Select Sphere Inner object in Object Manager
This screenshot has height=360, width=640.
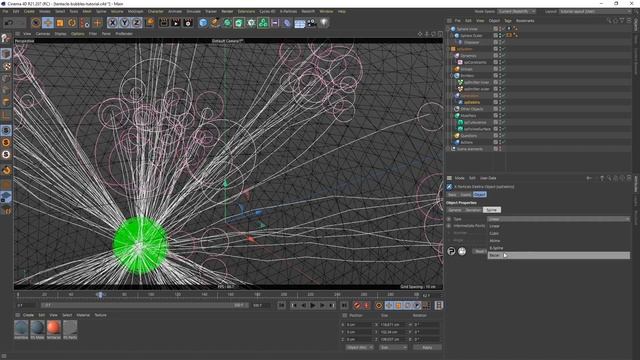pos(467,29)
